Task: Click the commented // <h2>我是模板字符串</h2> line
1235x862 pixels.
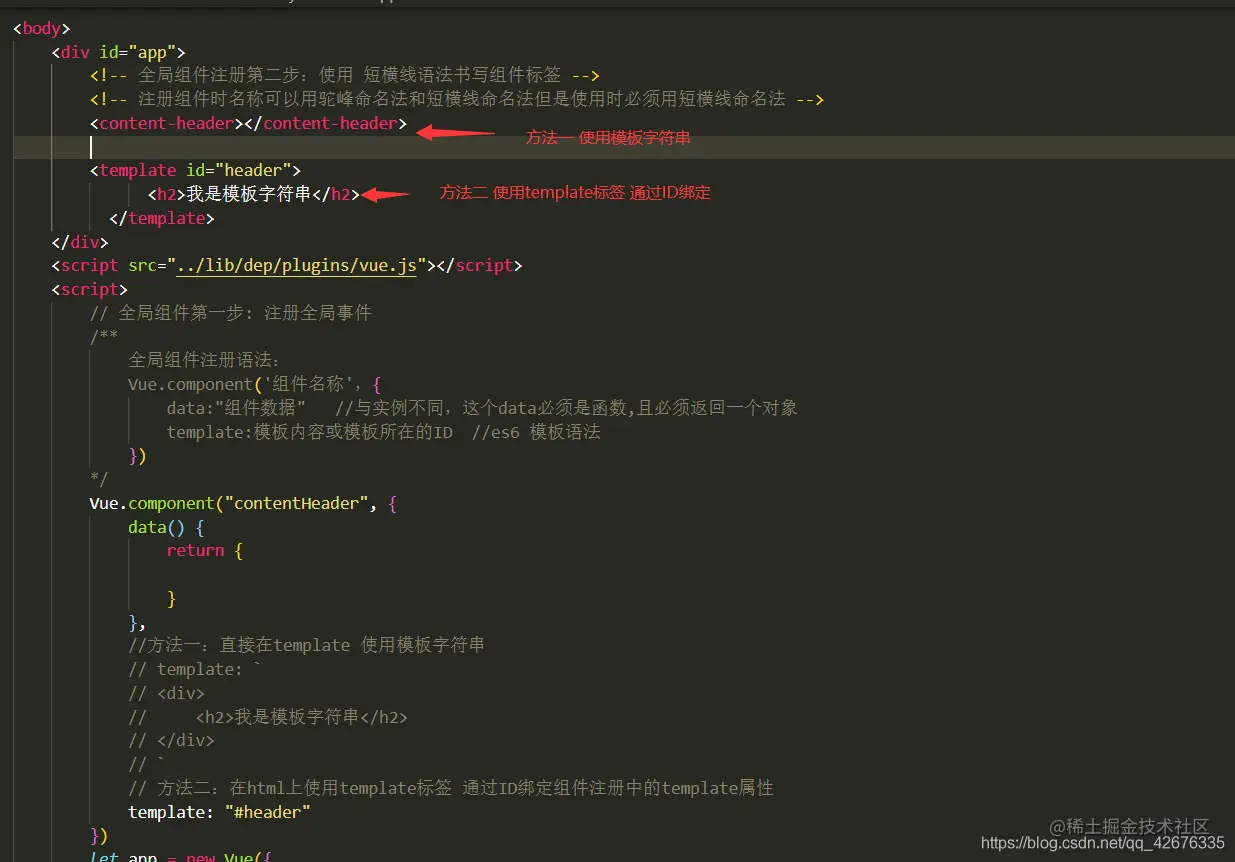Action: coord(268,717)
